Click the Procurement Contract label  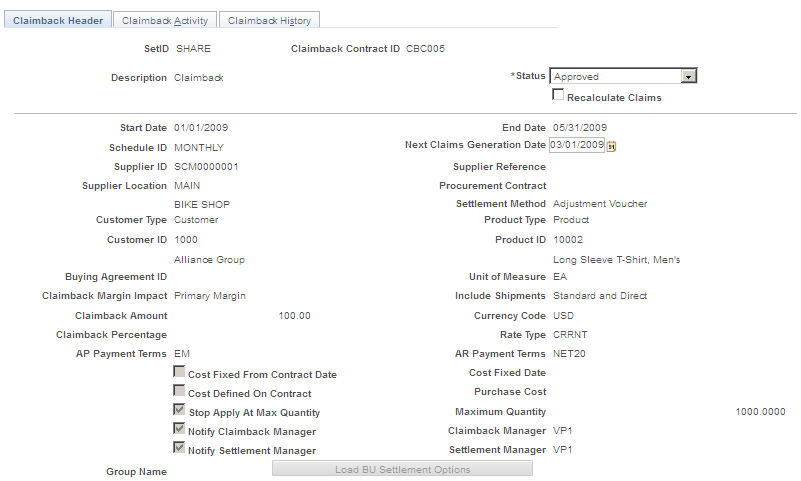[492, 185]
